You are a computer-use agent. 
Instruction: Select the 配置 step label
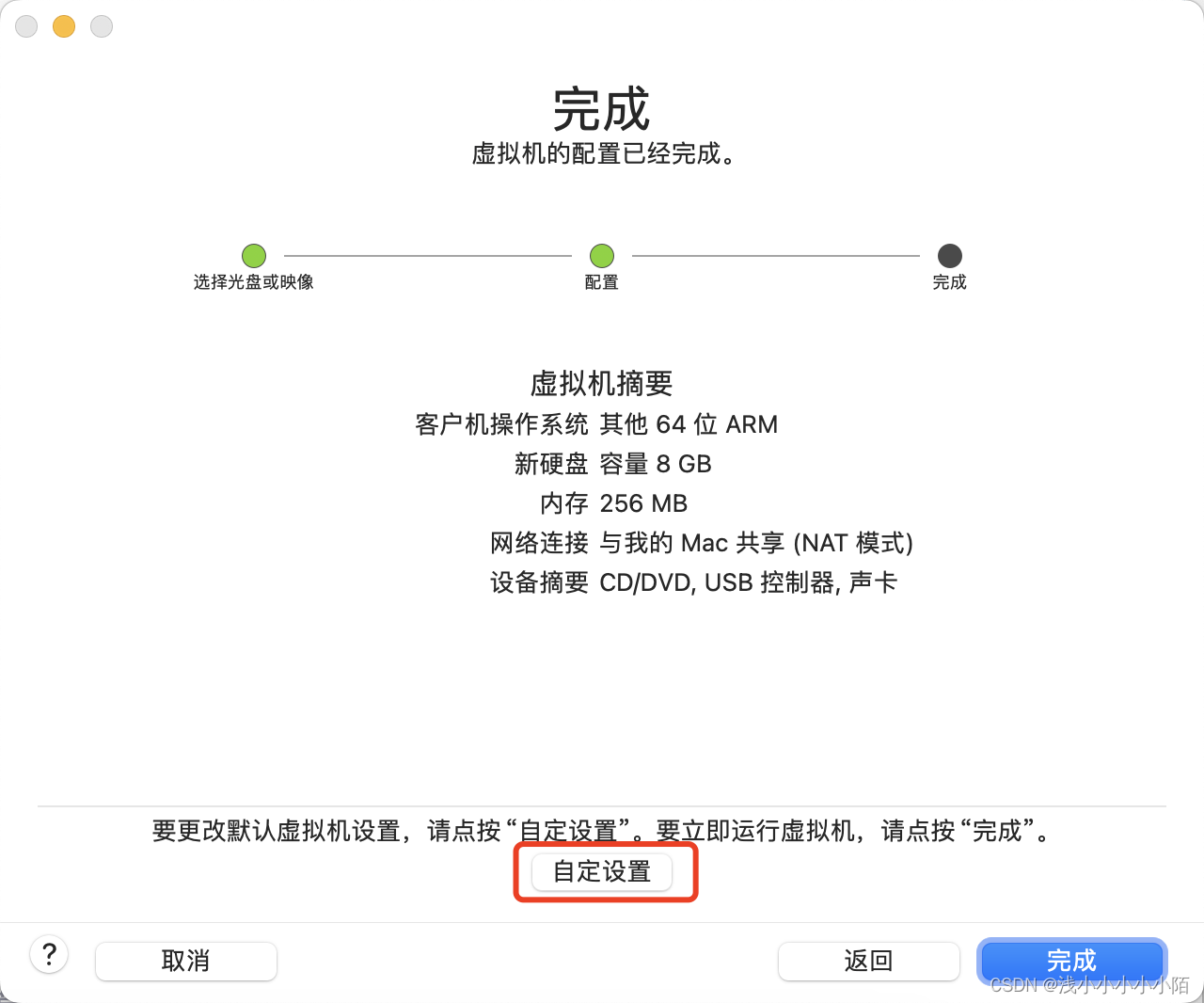pos(602,282)
